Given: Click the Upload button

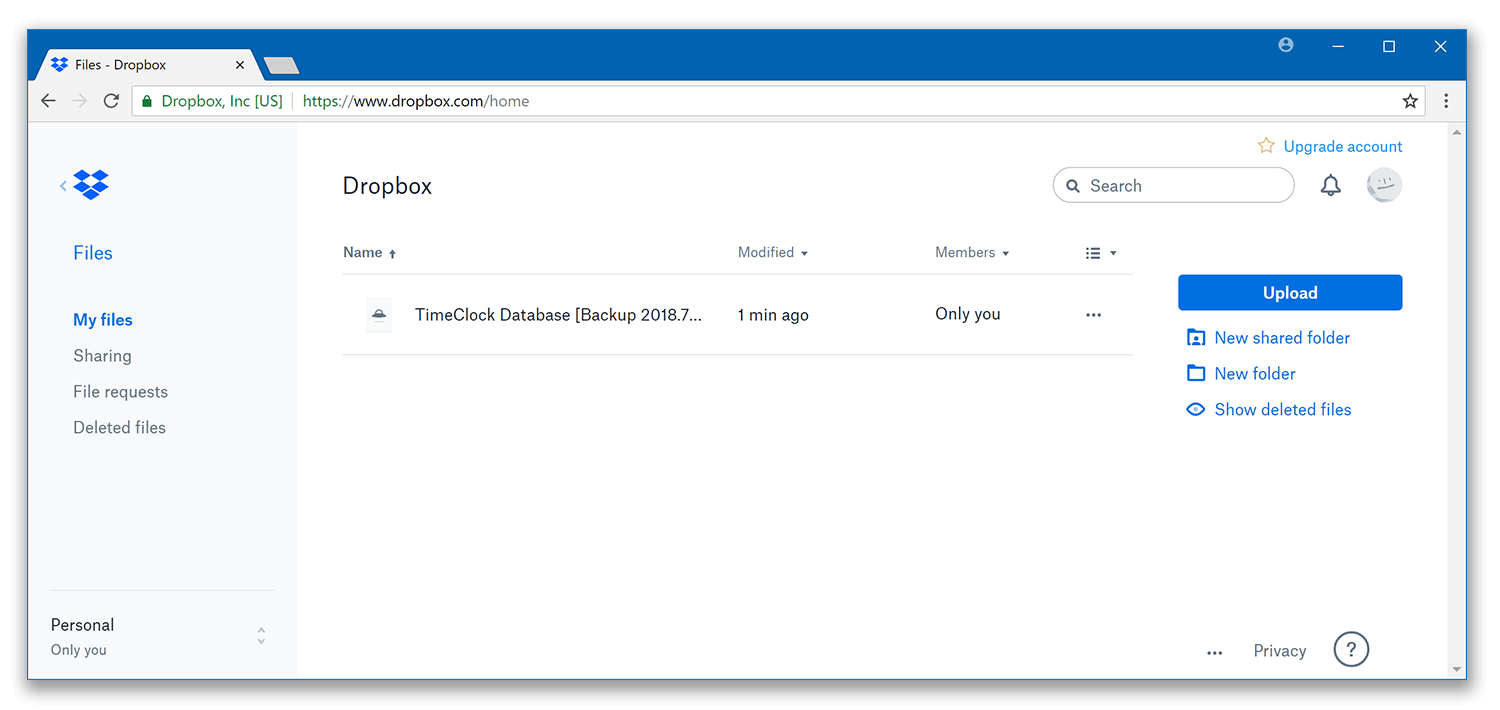Looking at the screenshot, I should coord(1290,293).
